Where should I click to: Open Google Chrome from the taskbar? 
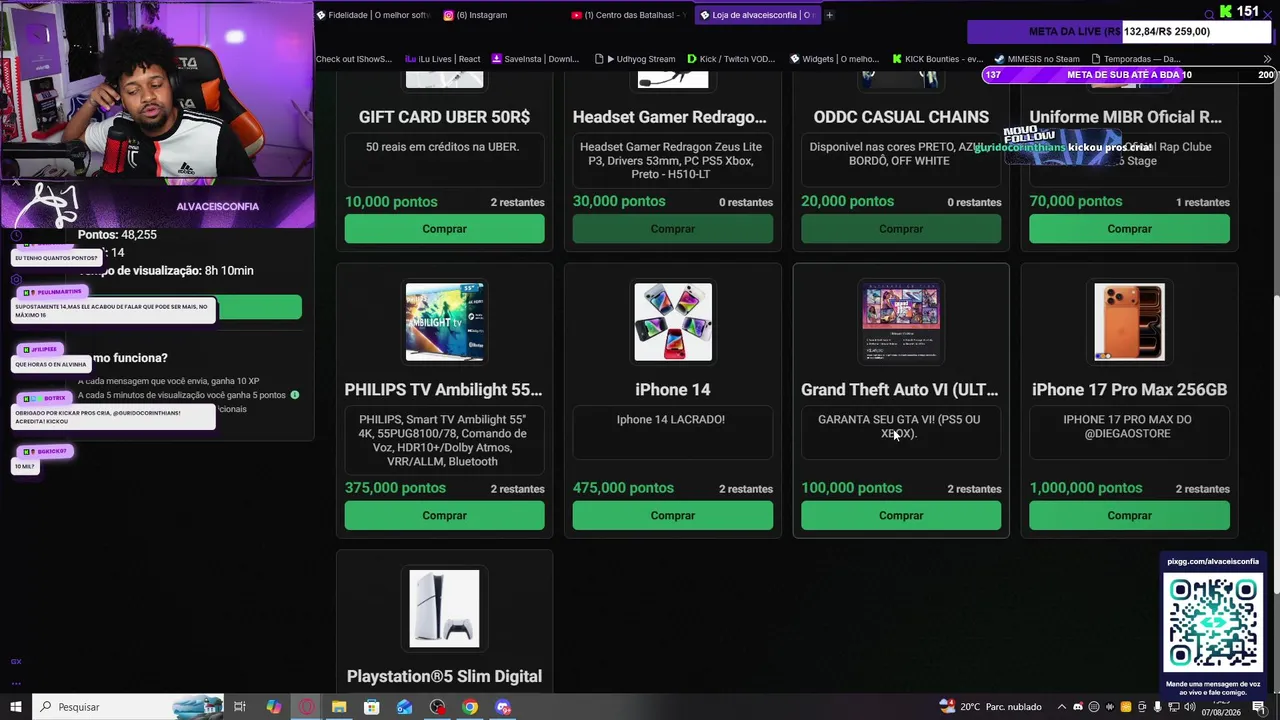pyautogui.click(x=470, y=707)
